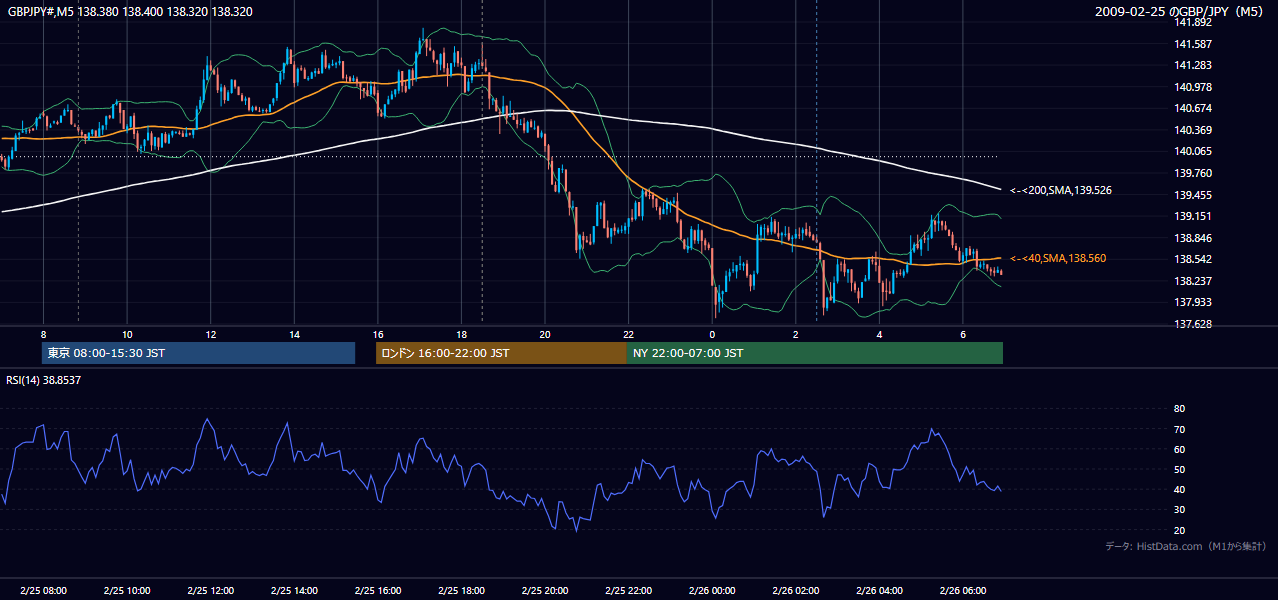
Task: Click the 2009-02-25 GBP/JPY (M5) chart title
Action: pos(1180,11)
